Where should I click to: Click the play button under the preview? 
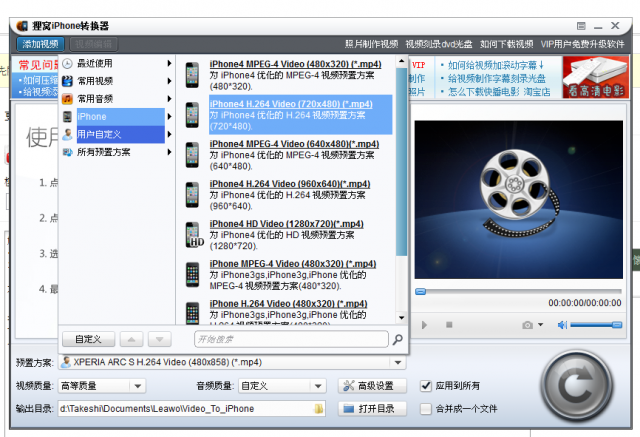coord(424,325)
